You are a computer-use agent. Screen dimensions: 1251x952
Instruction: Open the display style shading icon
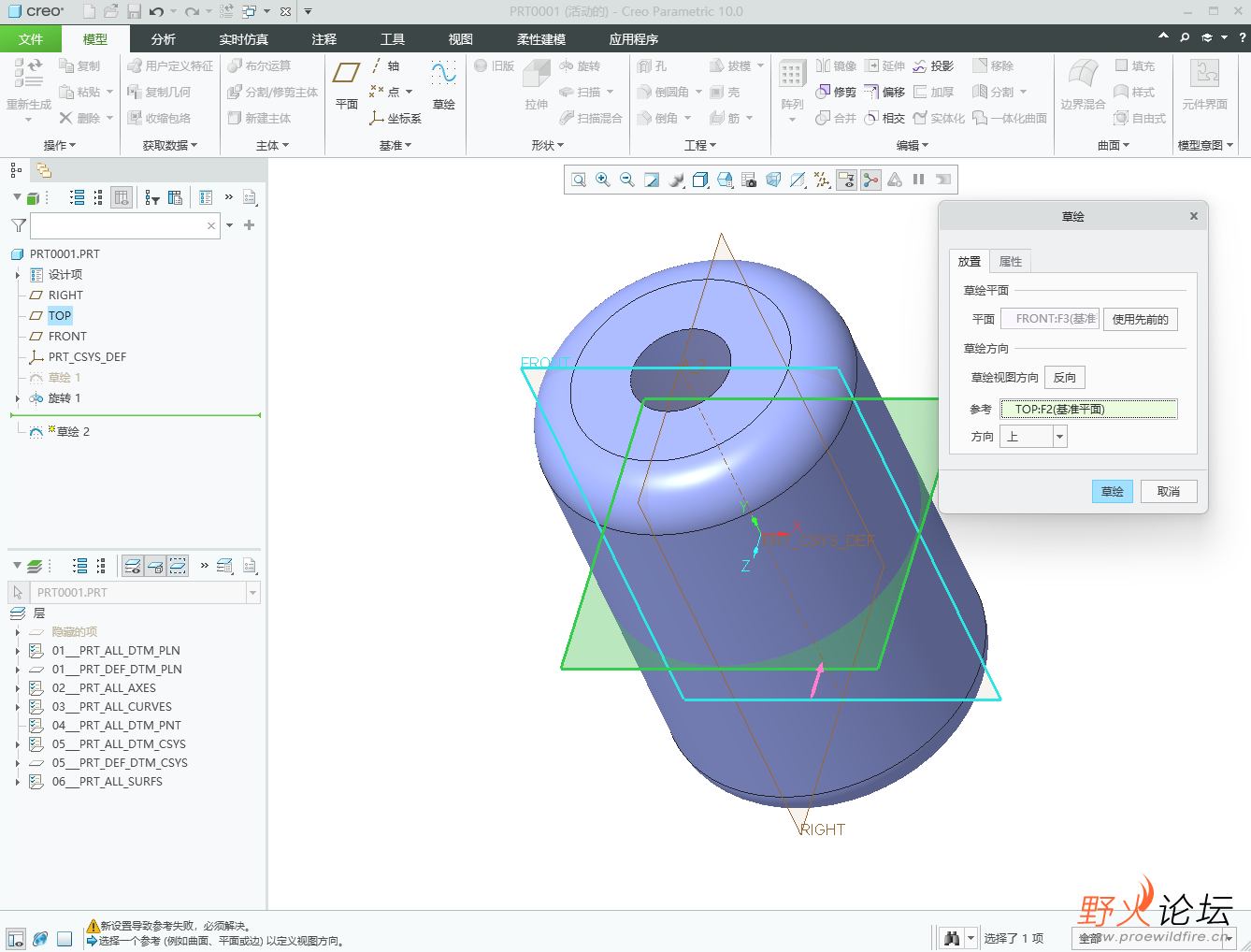[x=676, y=180]
